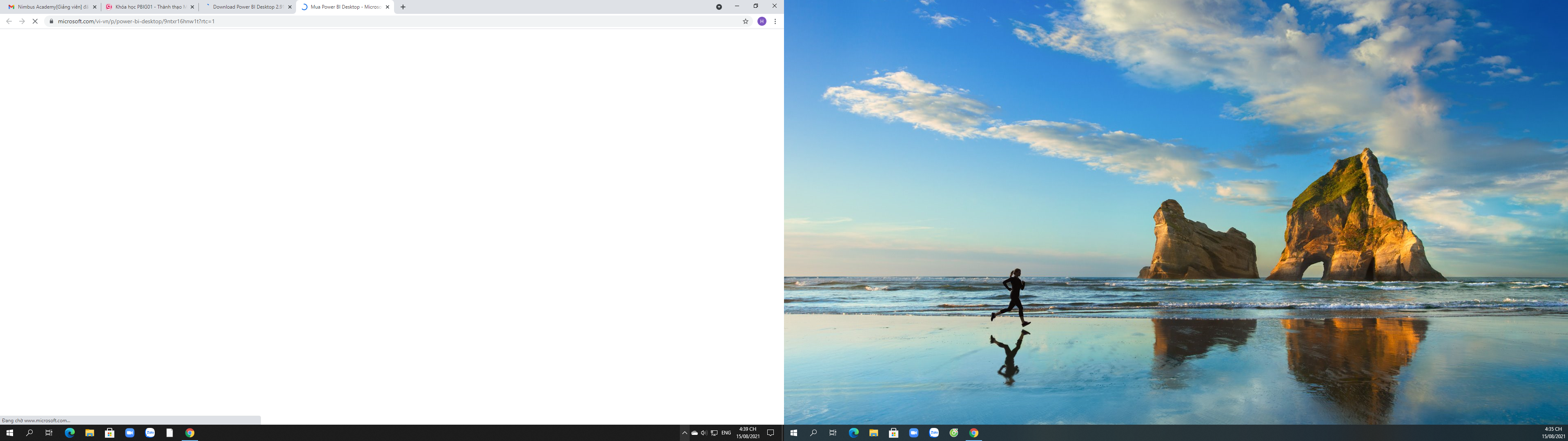This screenshot has width=1568, height=441.
Task: Change the ENG input language
Action: pos(726,433)
